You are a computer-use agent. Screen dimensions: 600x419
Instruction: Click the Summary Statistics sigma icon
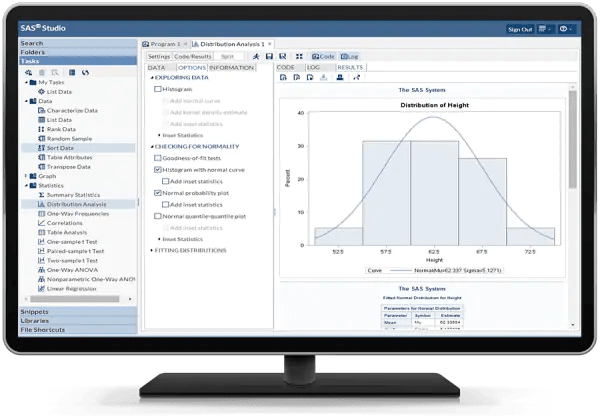[x=41, y=195]
